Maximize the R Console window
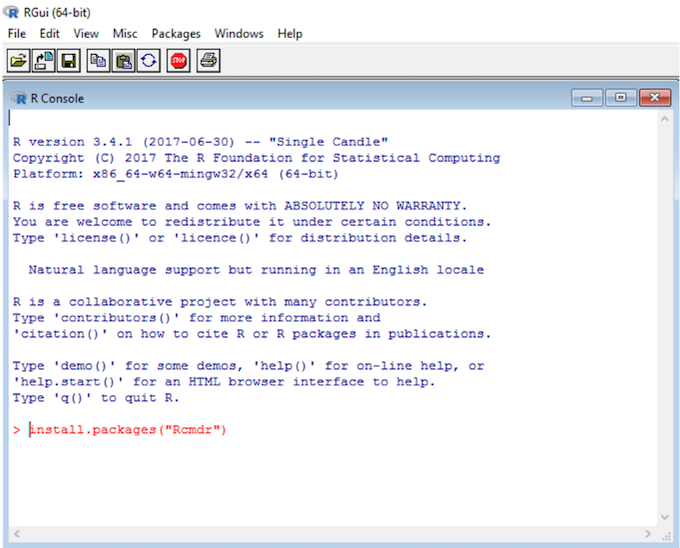Screen dimensions: 680x548 [621, 98]
